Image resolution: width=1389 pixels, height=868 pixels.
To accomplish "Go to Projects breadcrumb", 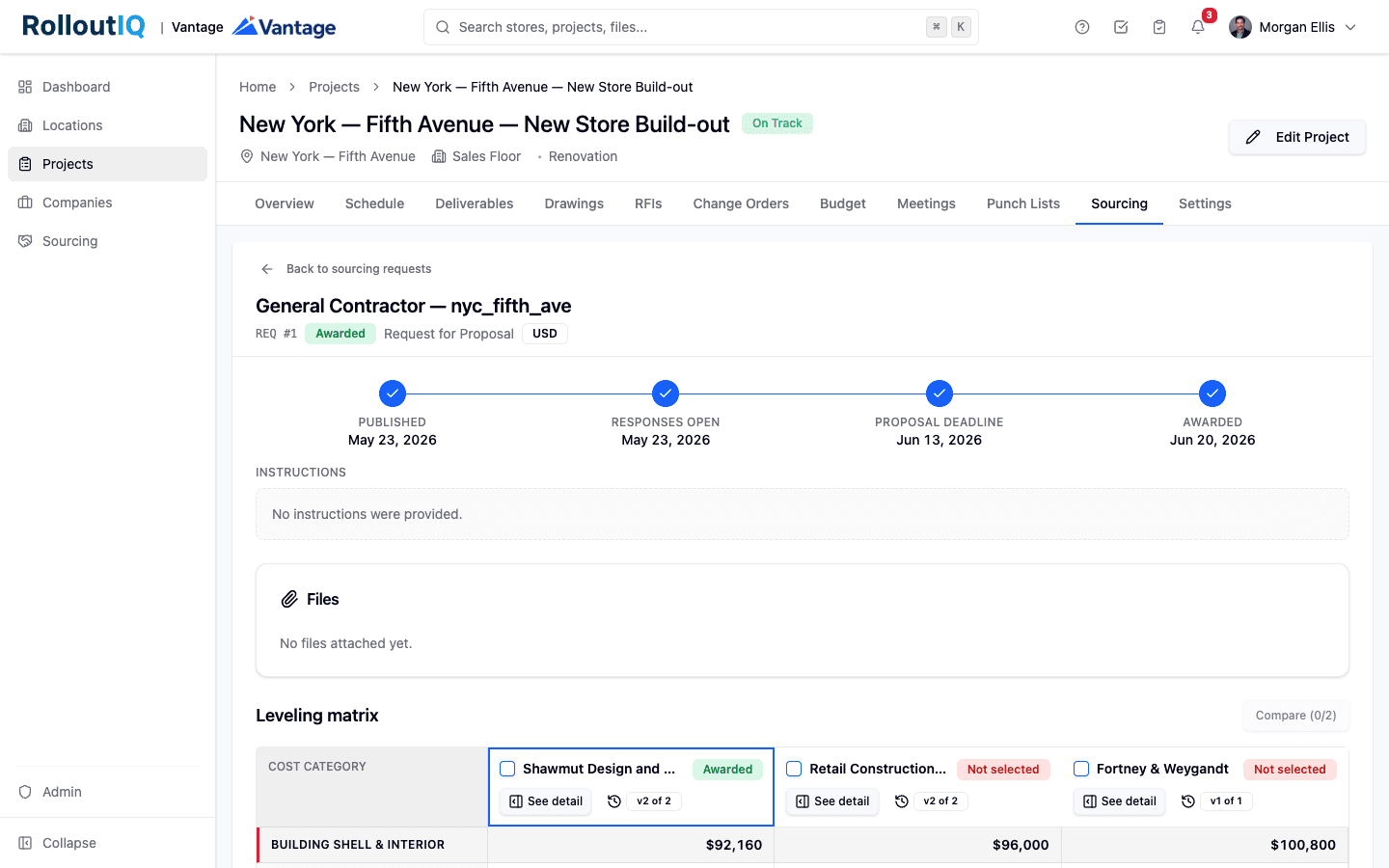I will [334, 87].
